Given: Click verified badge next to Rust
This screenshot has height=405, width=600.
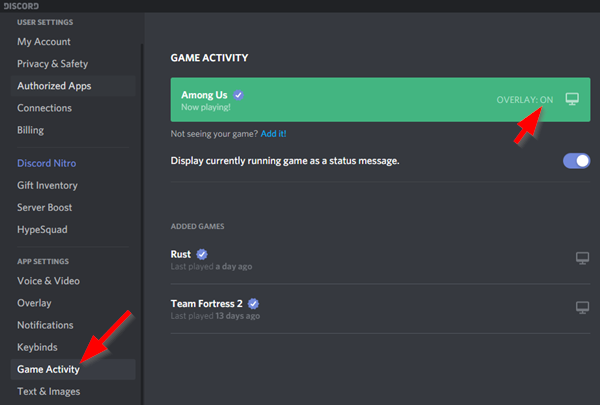Looking at the screenshot, I should (x=202, y=254).
